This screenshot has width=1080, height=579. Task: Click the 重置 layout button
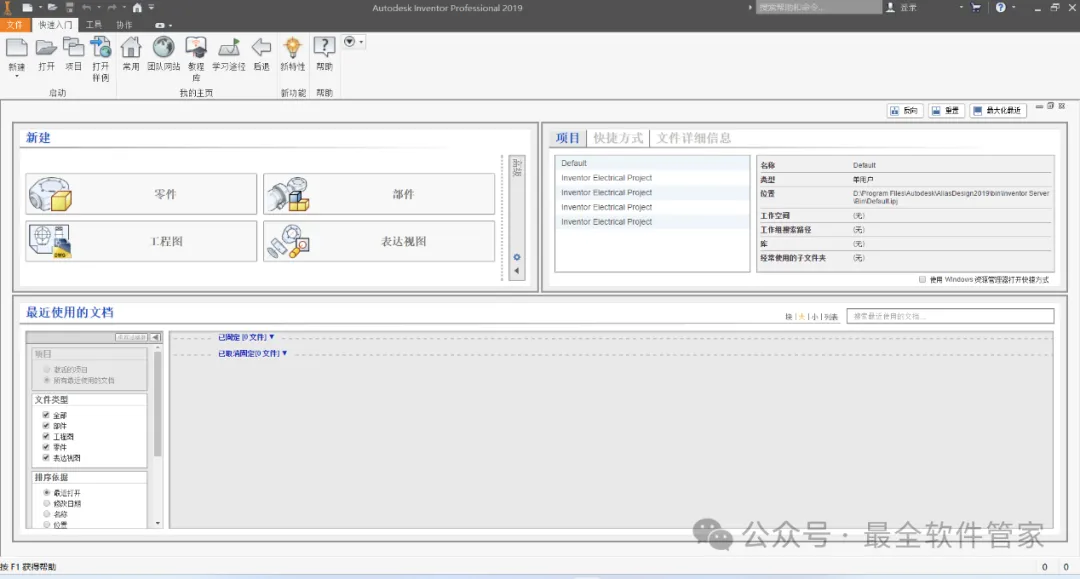(946, 110)
